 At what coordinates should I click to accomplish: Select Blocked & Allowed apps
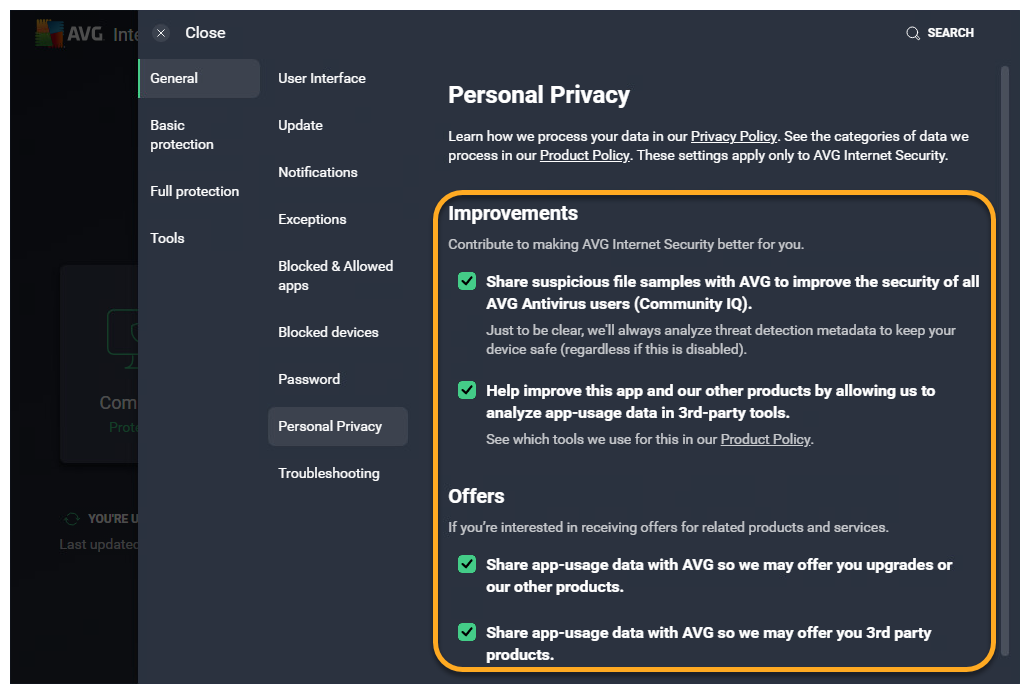click(x=336, y=276)
